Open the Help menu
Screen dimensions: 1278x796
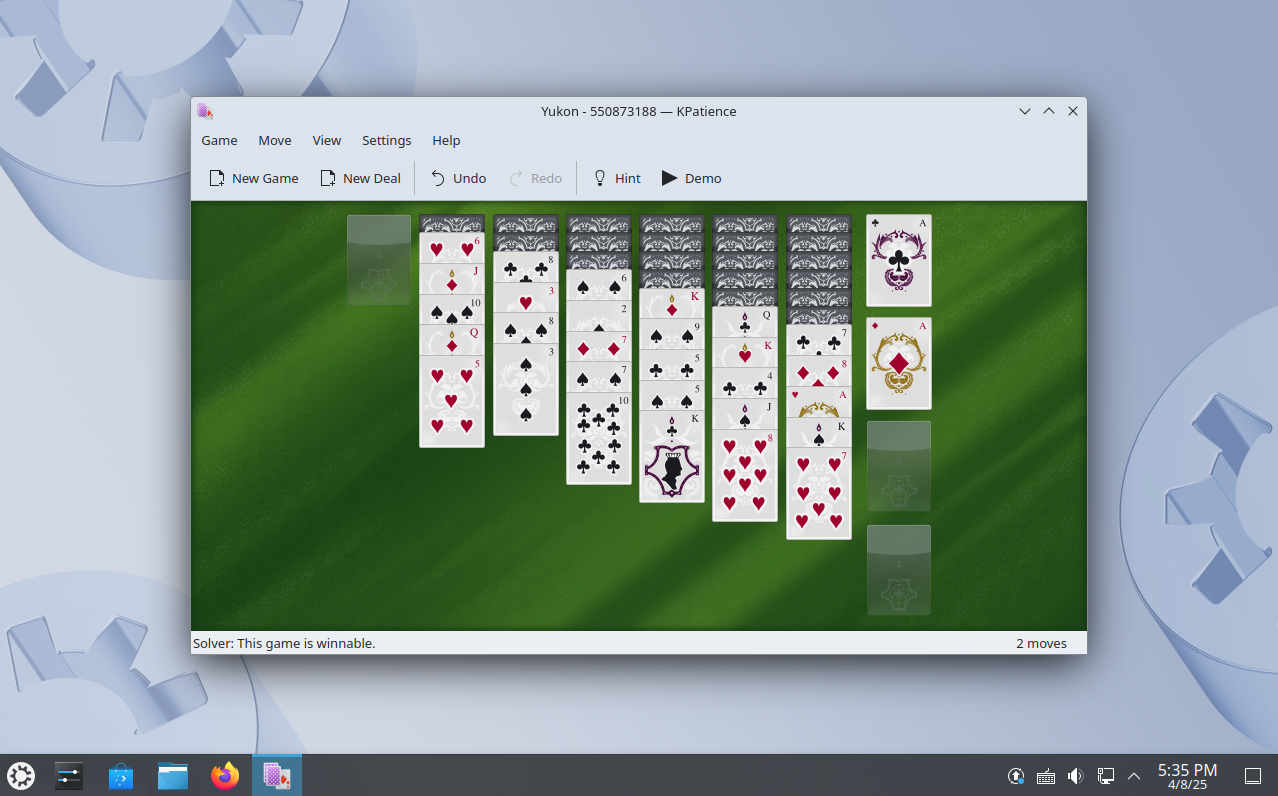tap(446, 140)
